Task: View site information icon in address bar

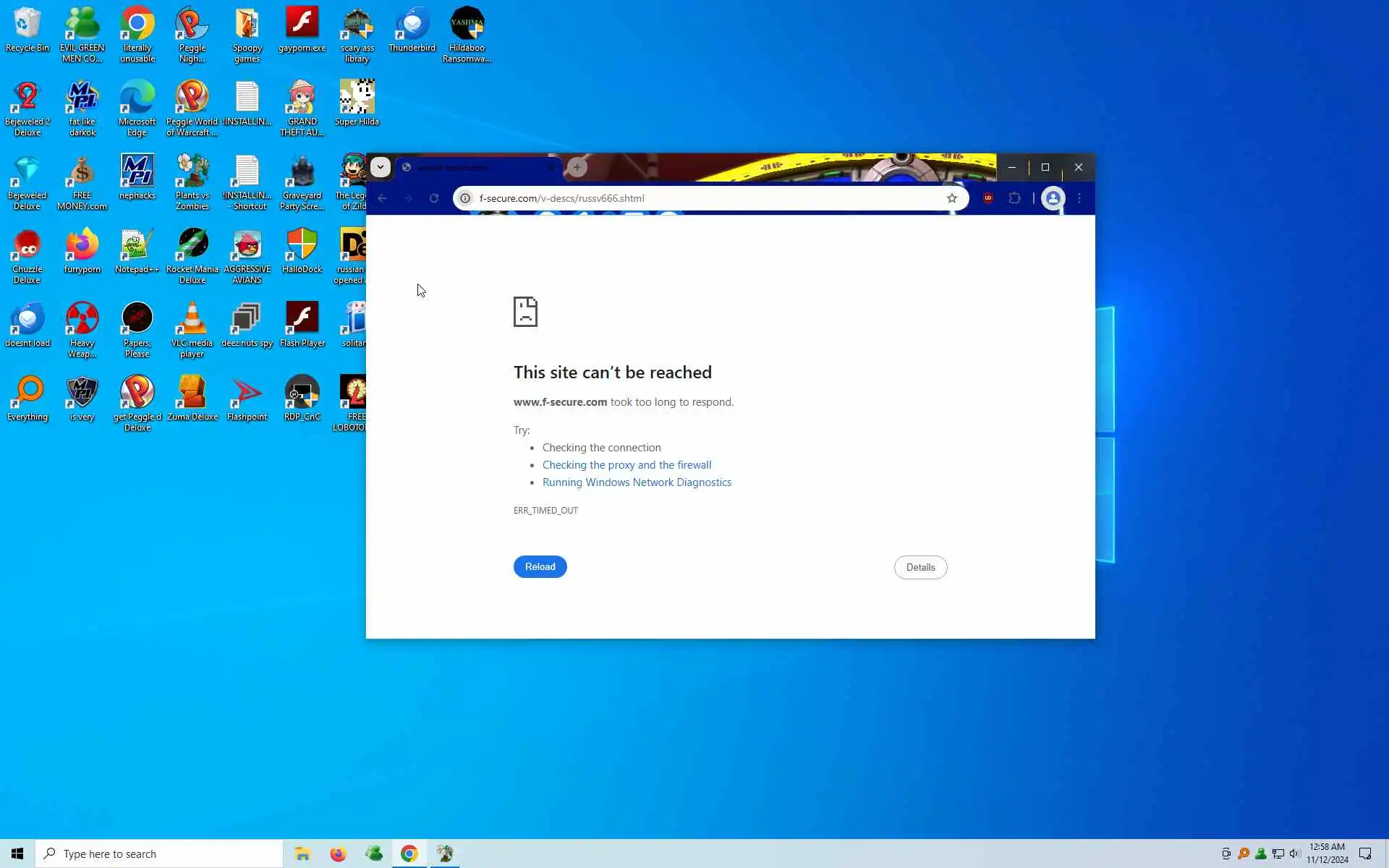Action: point(465,198)
